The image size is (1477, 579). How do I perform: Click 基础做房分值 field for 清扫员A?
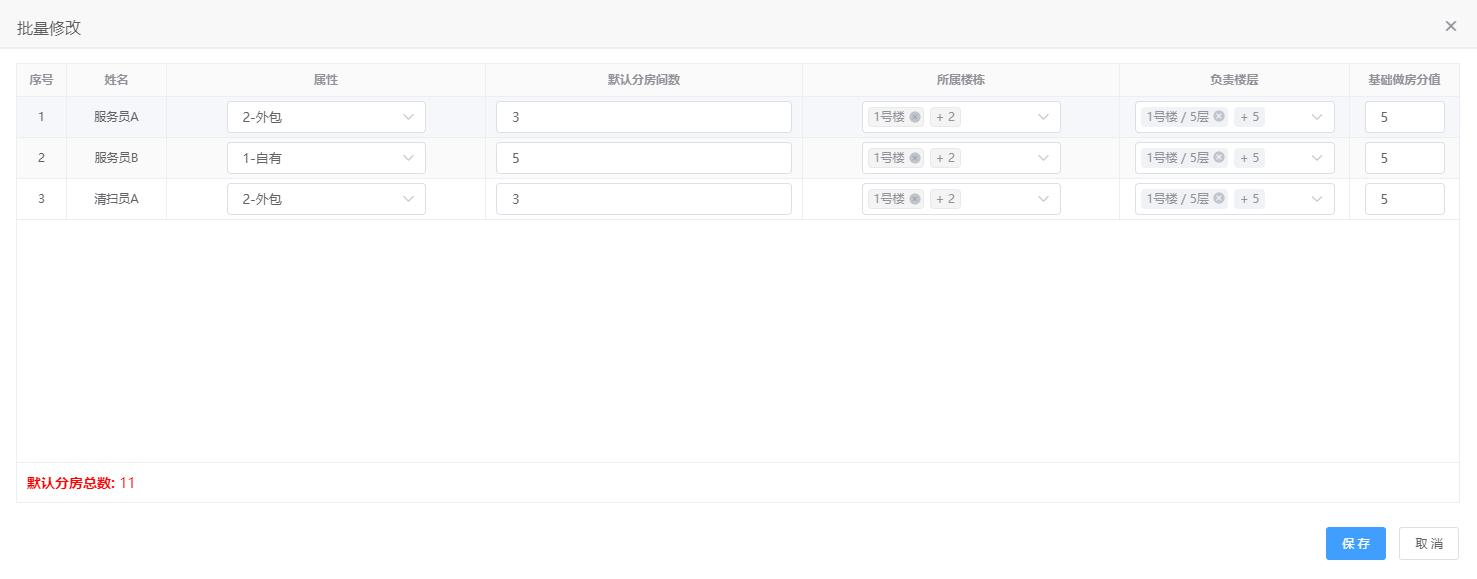(1404, 199)
